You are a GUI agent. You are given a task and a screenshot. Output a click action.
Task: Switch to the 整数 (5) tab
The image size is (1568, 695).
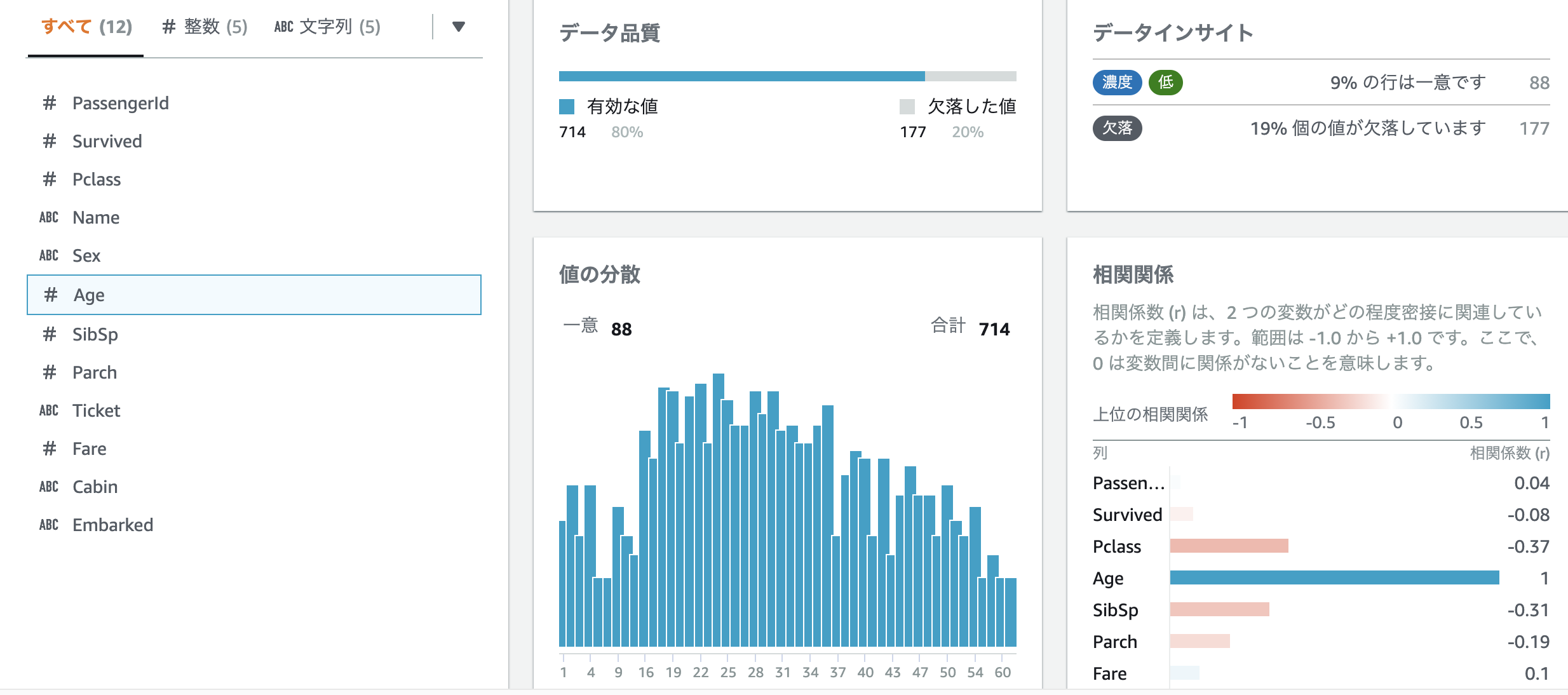205,27
